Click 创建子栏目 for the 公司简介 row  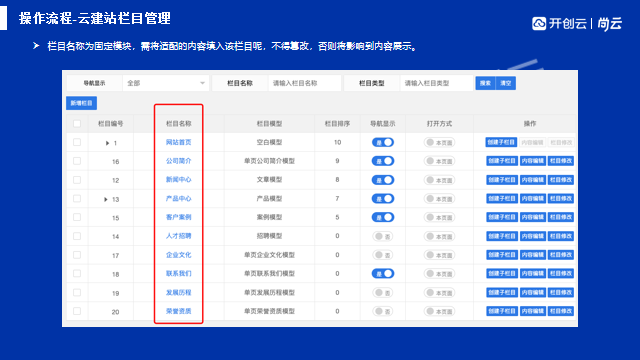coord(502,161)
